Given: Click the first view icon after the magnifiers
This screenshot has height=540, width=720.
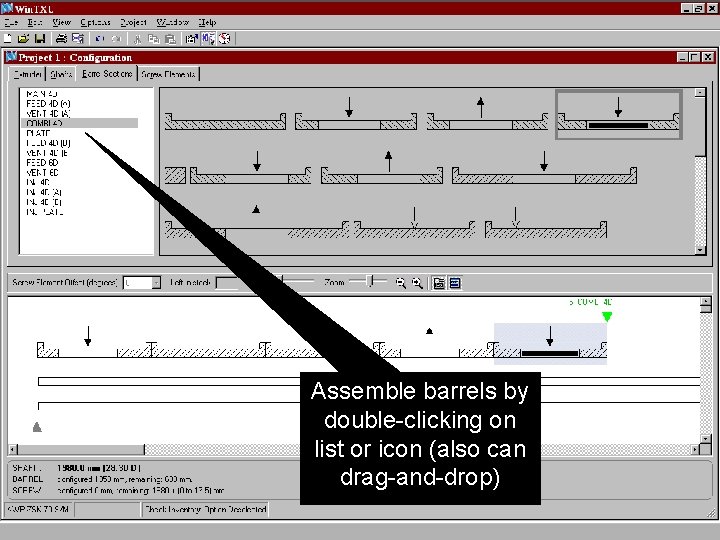Looking at the screenshot, I should click(x=439, y=283).
